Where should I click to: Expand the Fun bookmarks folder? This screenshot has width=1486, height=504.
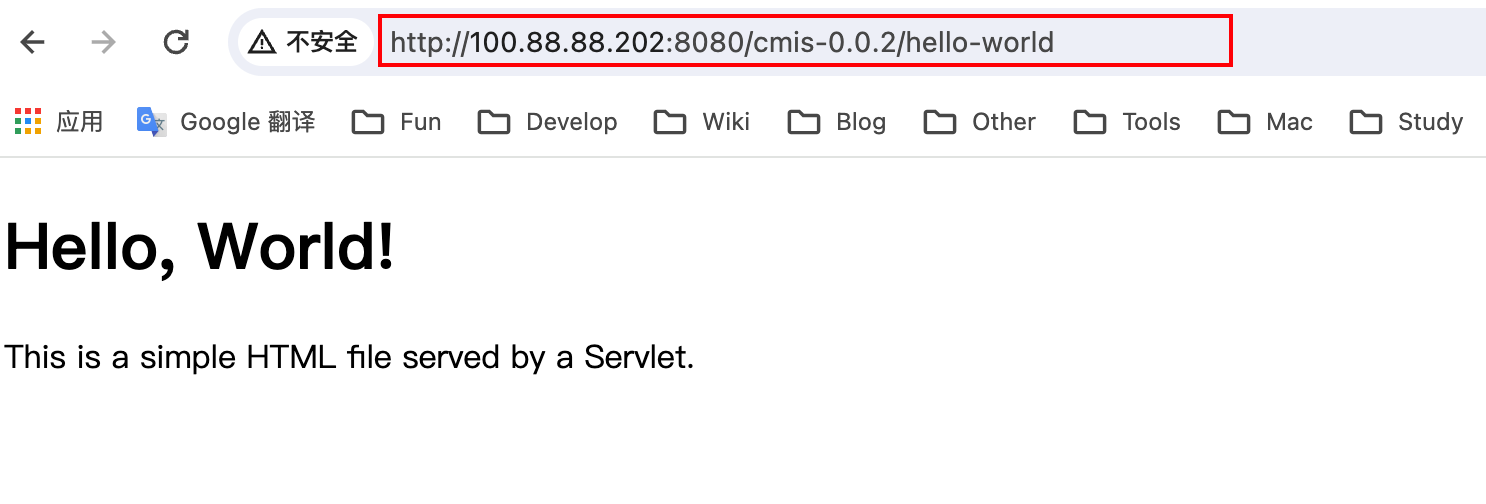(x=397, y=122)
